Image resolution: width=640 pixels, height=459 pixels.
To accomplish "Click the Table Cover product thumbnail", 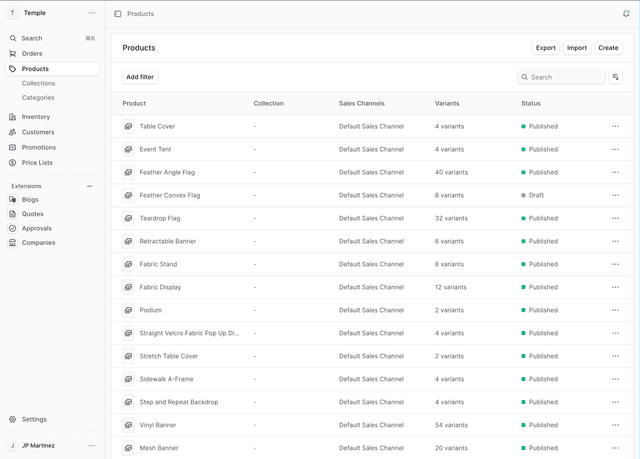I will pyautogui.click(x=128, y=126).
